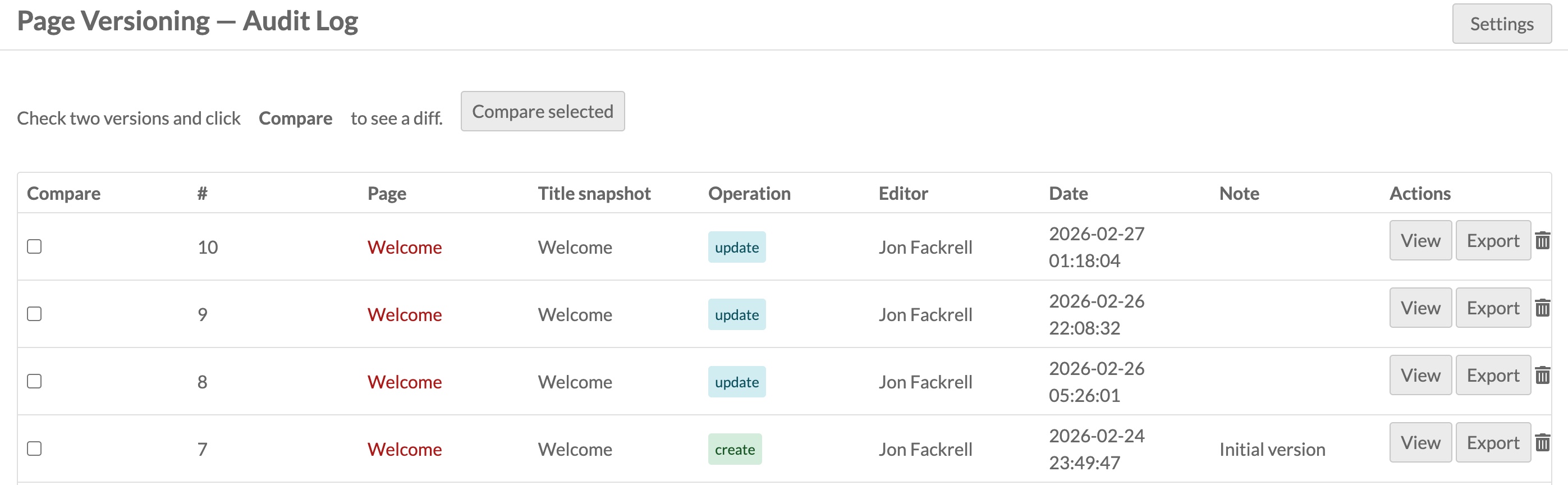Enable compare checkbox for version 7
This screenshot has height=485, width=1568.
pyautogui.click(x=35, y=449)
